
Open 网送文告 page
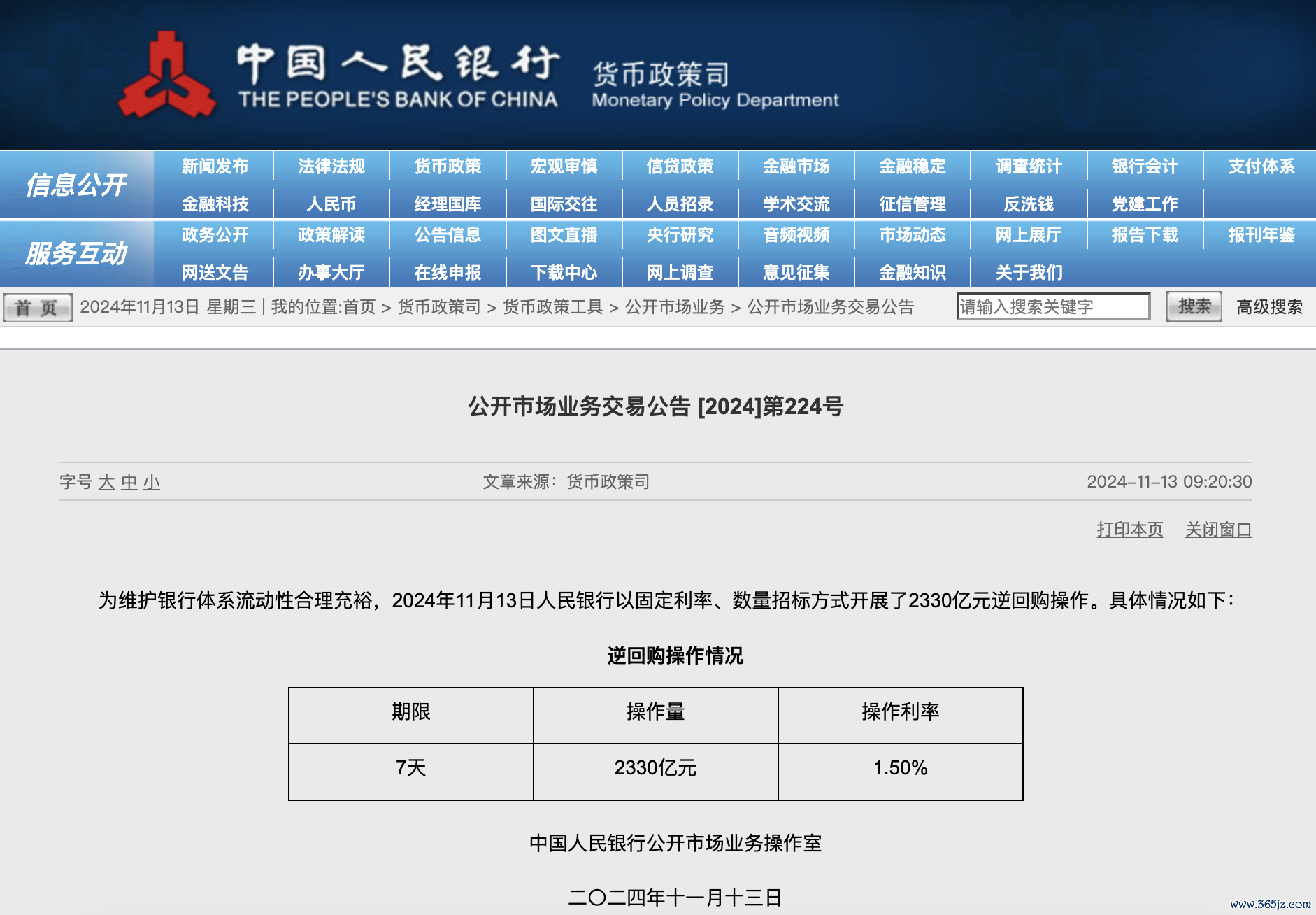click(x=215, y=273)
